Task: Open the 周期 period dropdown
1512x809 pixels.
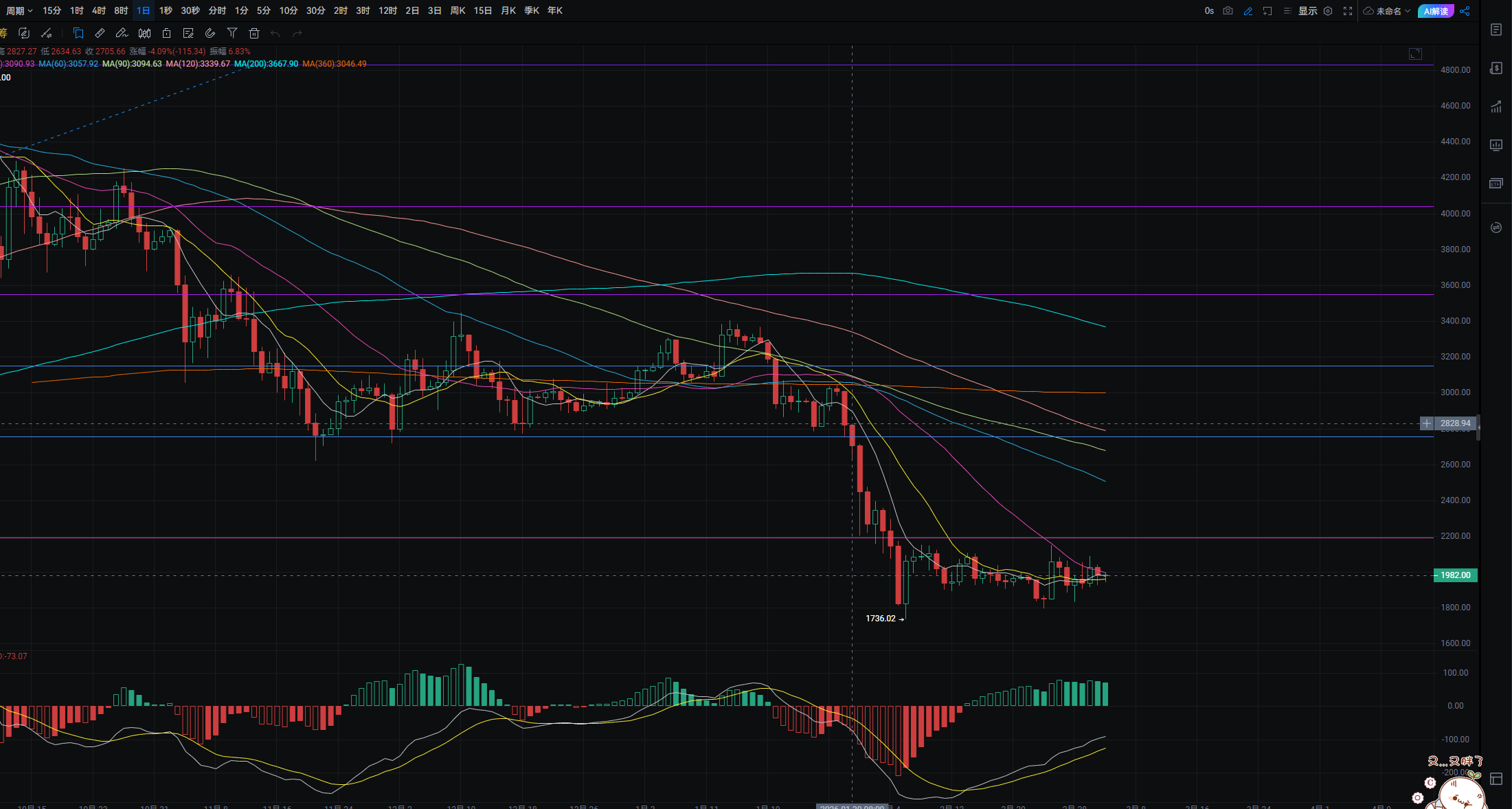Action: pos(19,11)
